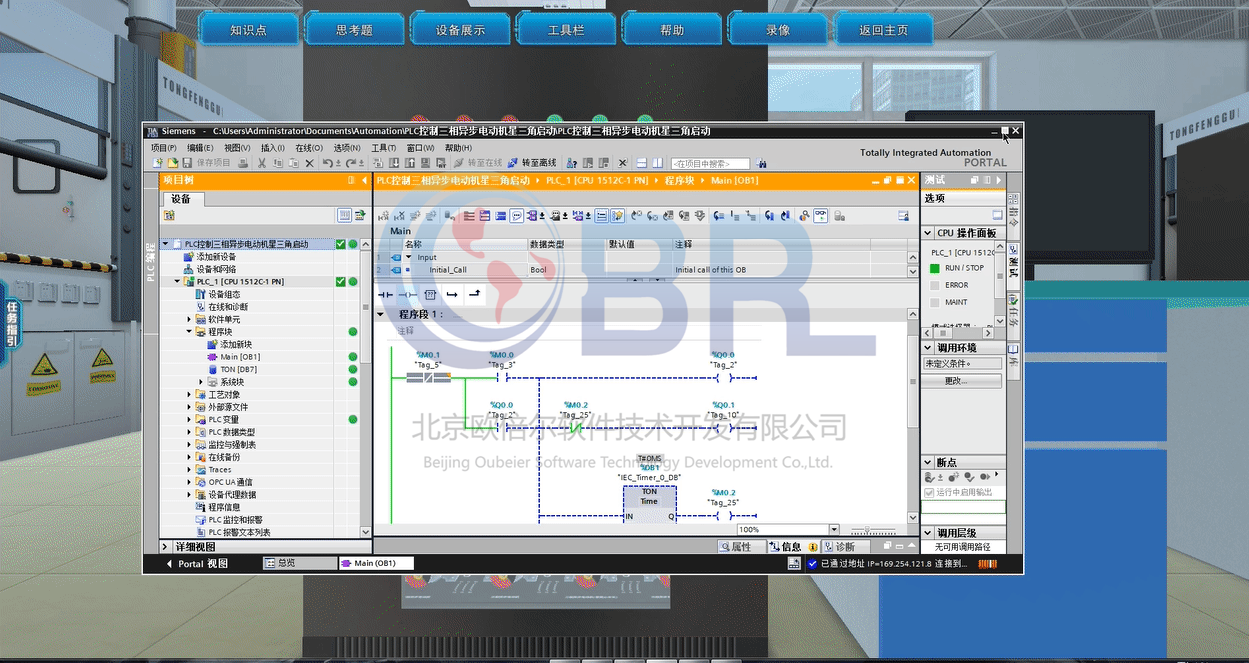
Task: Insert an empty box instruction
Action: 430,295
